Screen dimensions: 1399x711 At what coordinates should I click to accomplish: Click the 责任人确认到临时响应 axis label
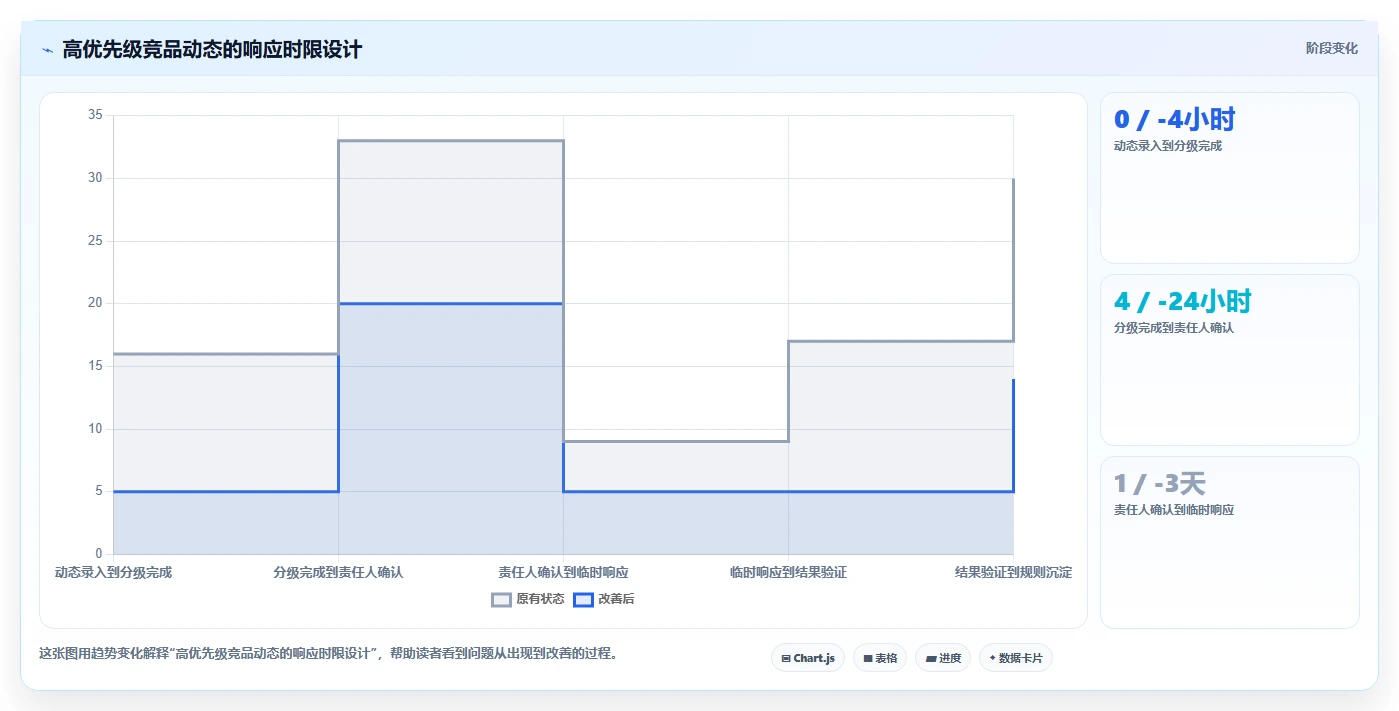pyautogui.click(x=563, y=573)
